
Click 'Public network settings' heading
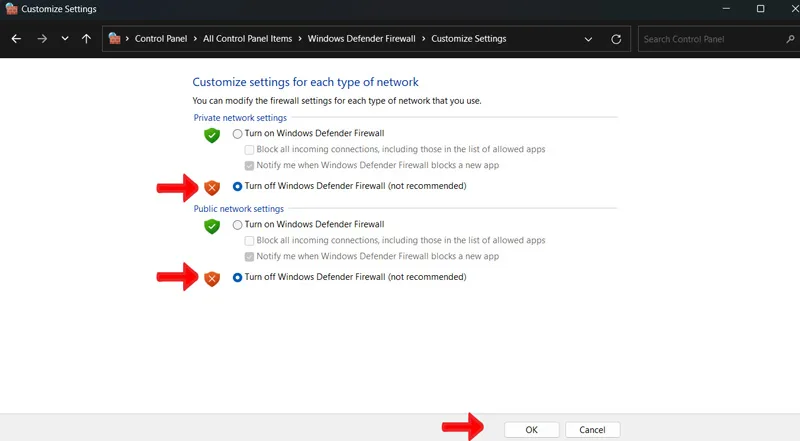click(x=238, y=209)
